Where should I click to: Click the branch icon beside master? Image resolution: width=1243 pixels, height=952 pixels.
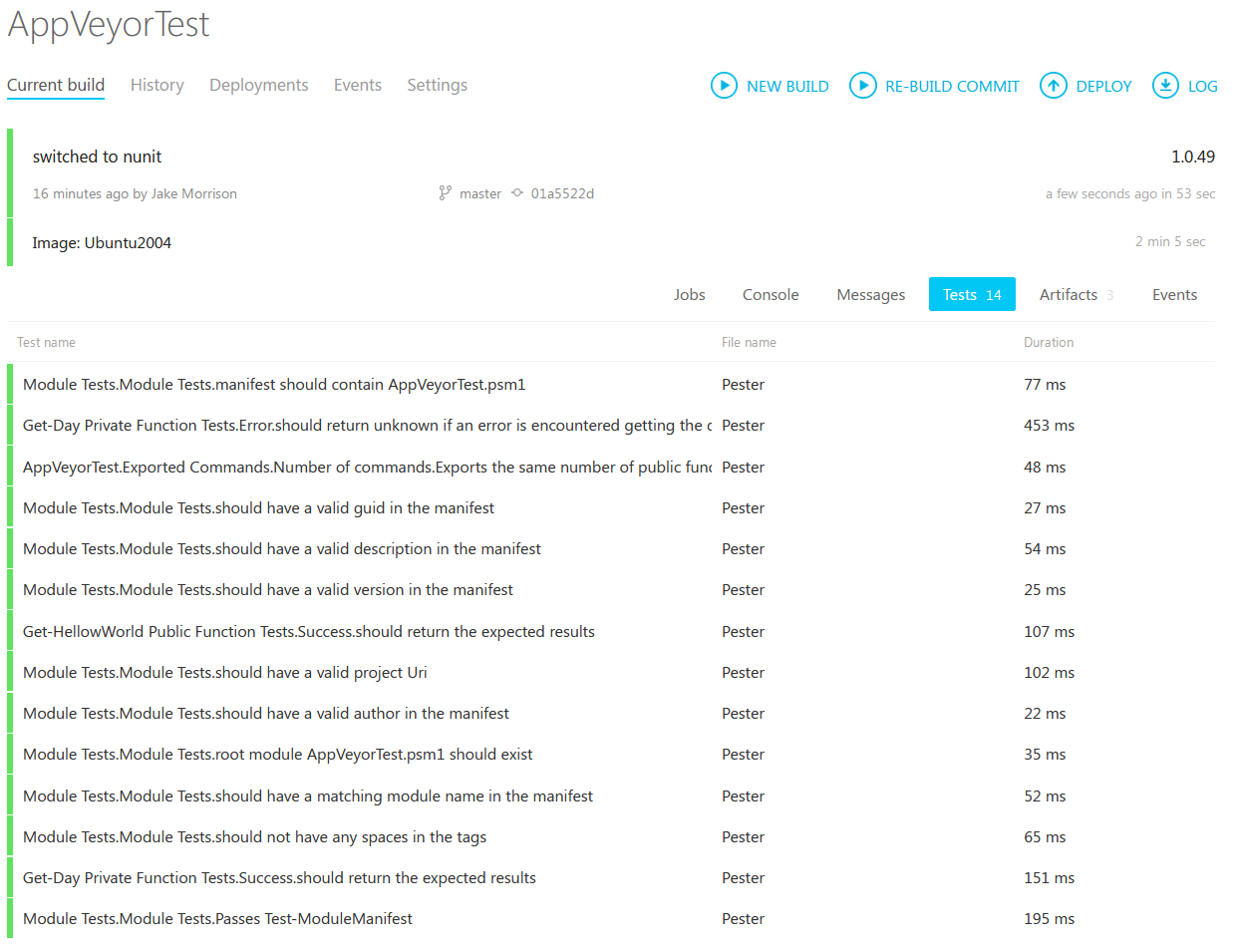(x=445, y=193)
